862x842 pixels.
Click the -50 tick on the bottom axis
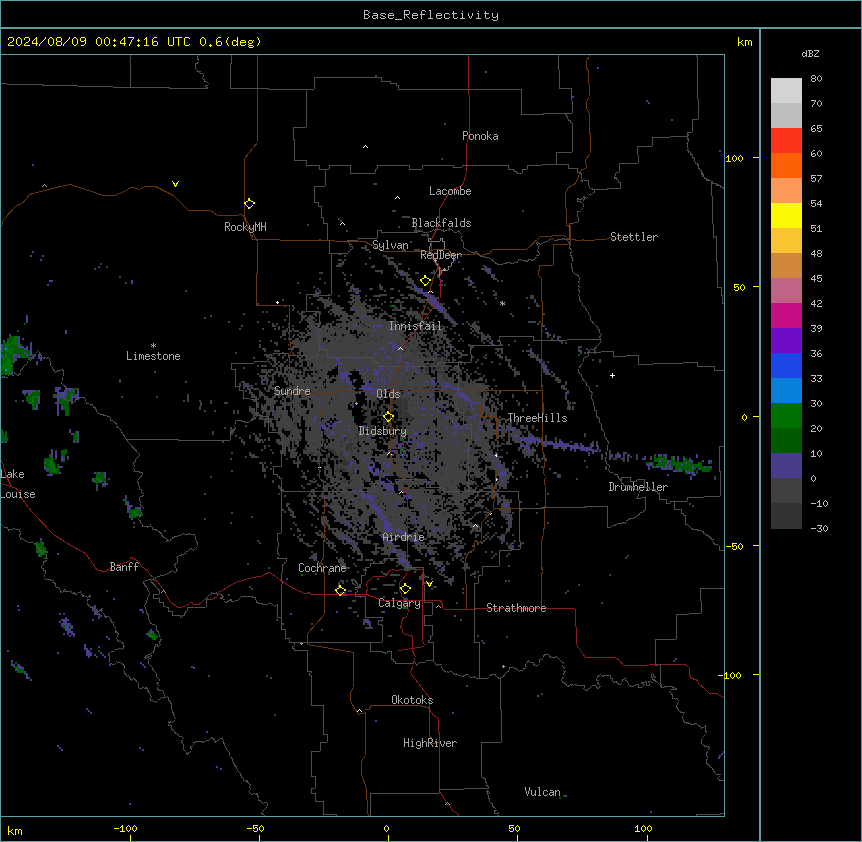(x=255, y=828)
